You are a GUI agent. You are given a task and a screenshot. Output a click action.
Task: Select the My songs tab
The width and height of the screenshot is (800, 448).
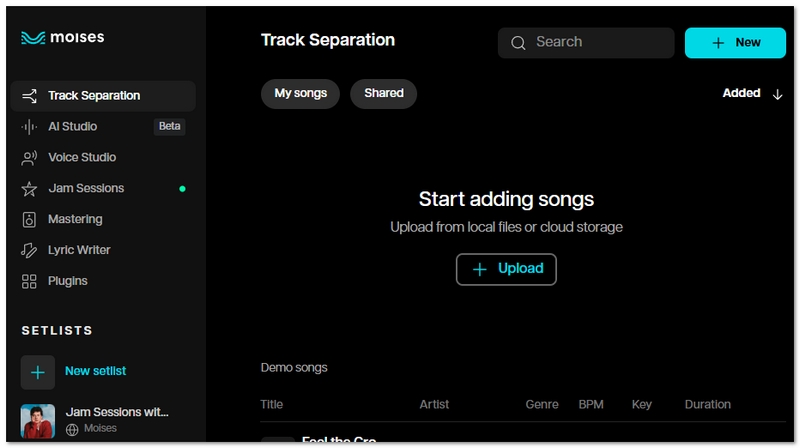300,94
